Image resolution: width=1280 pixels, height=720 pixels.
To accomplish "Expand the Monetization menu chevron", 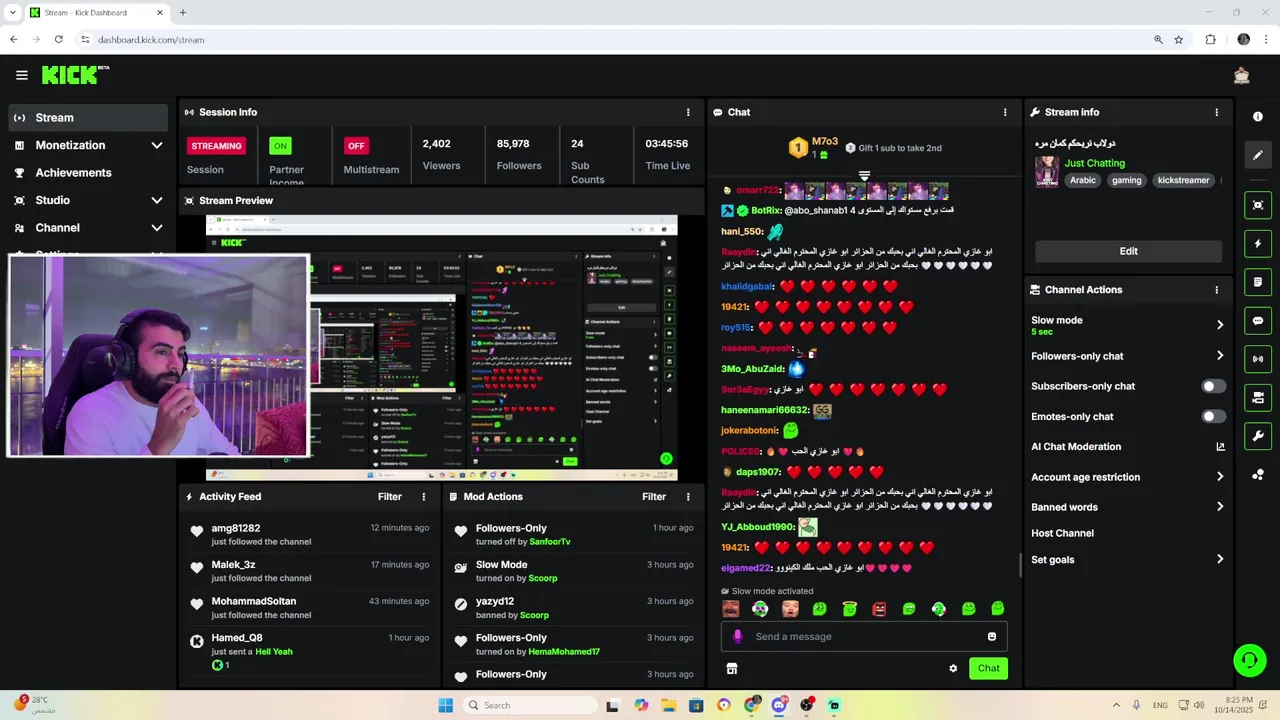I will [x=157, y=145].
